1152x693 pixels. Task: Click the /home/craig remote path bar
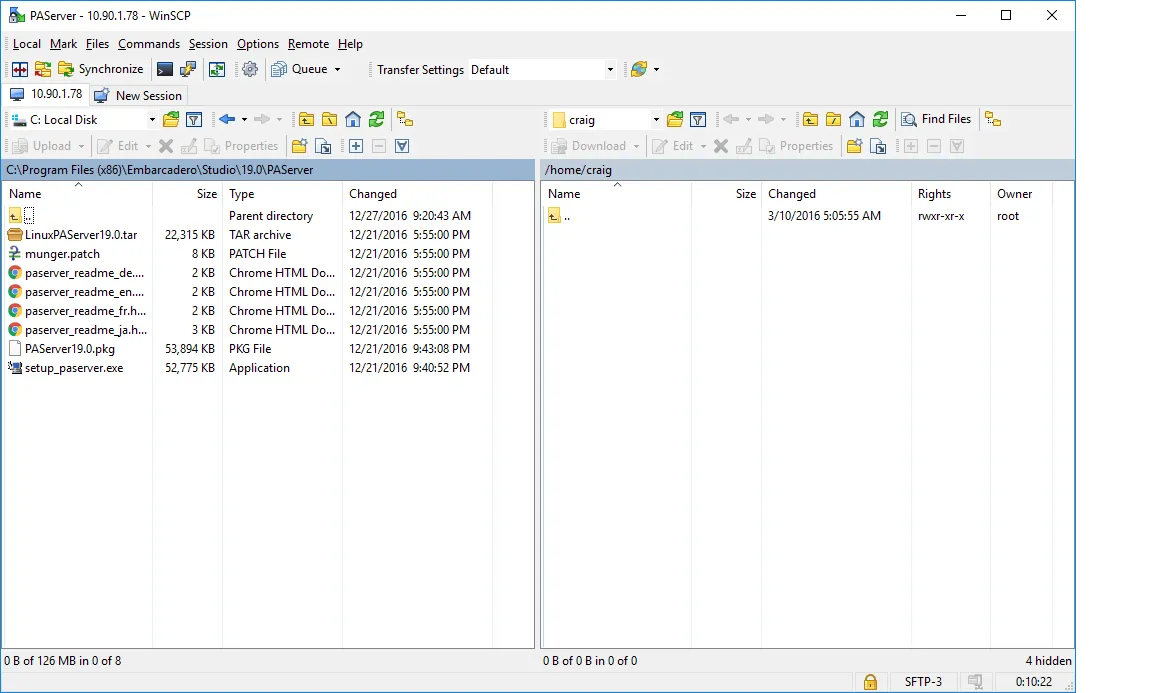coord(807,170)
